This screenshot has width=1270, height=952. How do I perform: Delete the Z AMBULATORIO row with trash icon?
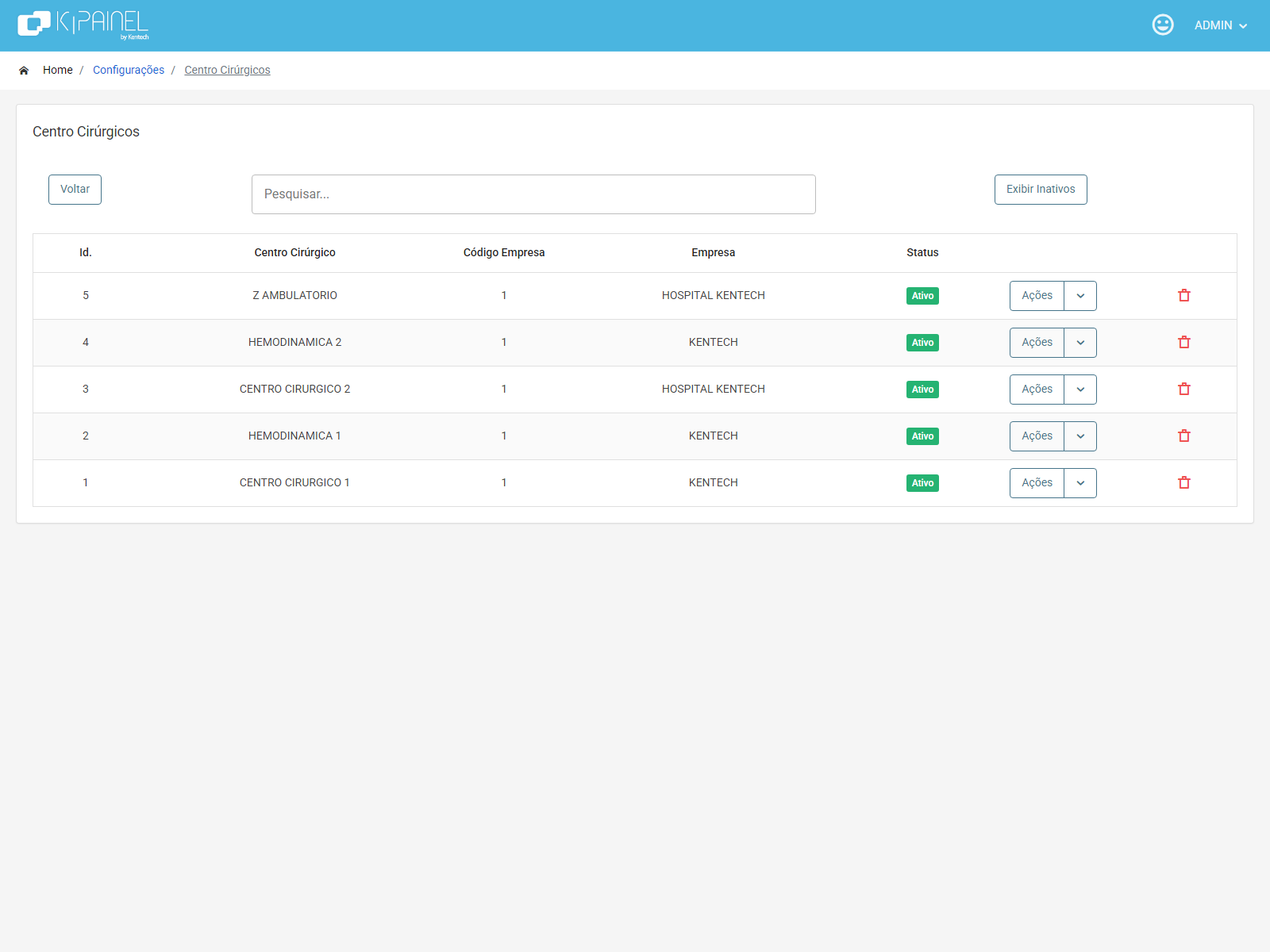click(x=1184, y=295)
